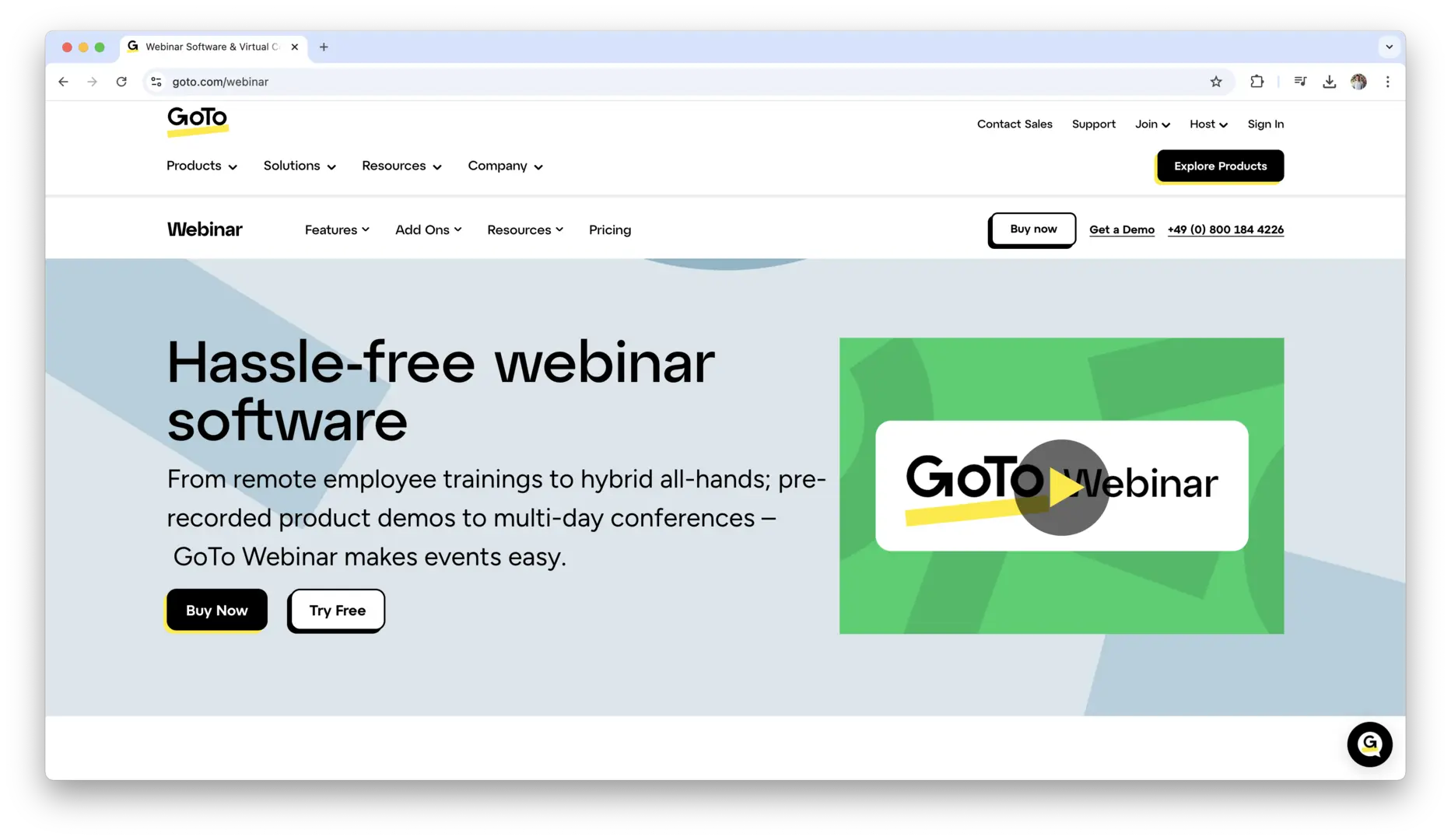This screenshot has width=1451, height=840.
Task: Click the Webinar product title
Action: (205, 229)
